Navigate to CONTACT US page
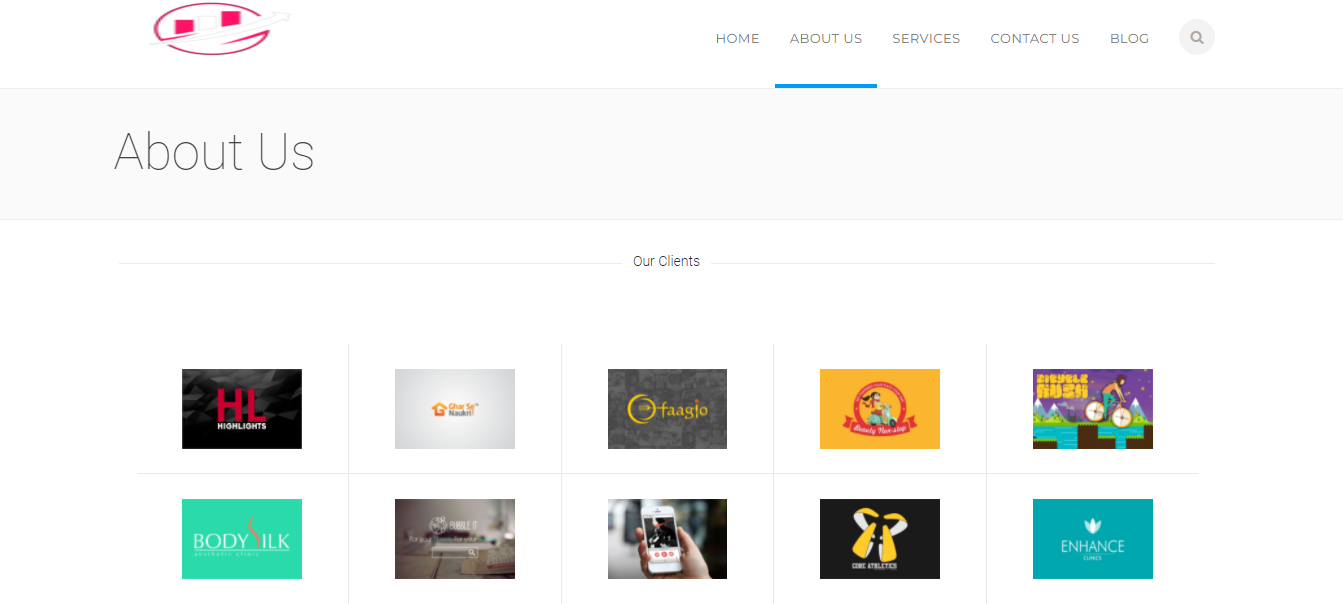The width and height of the screenshot is (1343, 604). pyautogui.click(x=1035, y=39)
